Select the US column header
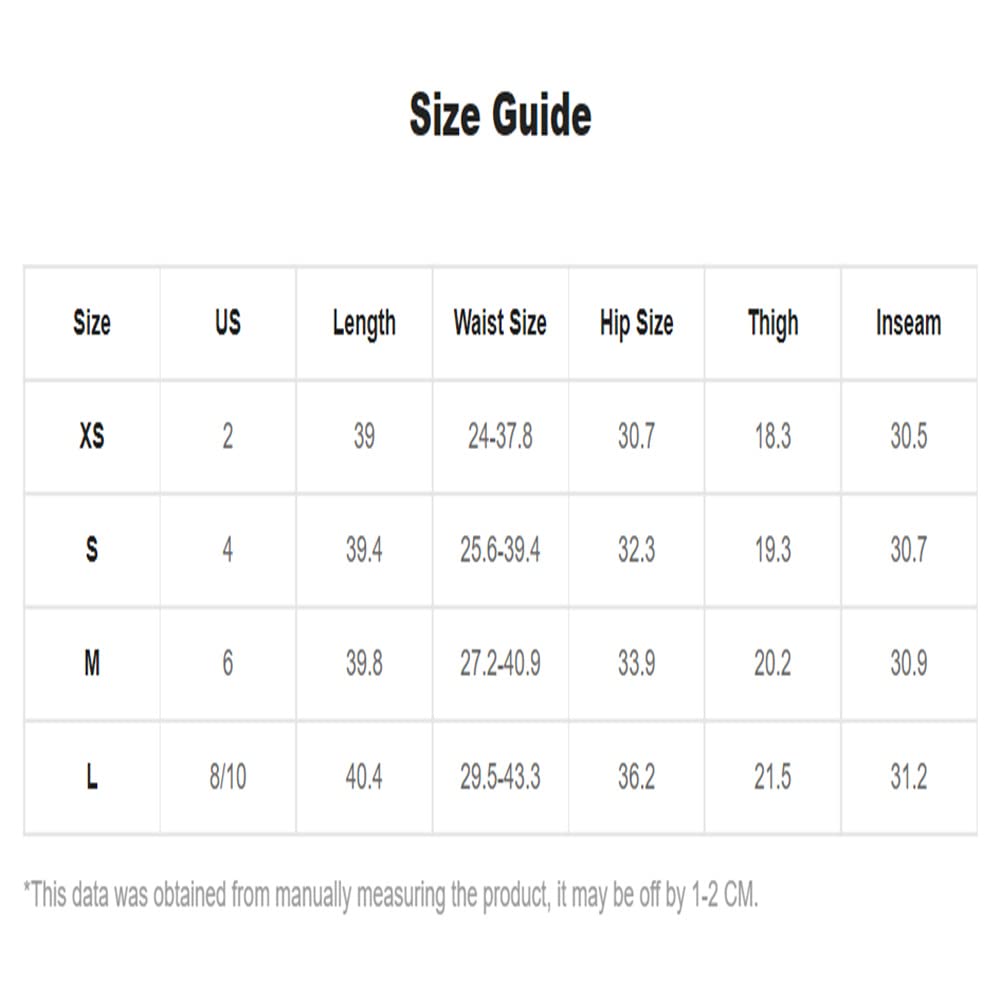Viewport: 1000px width, 1000px height. coord(228,323)
